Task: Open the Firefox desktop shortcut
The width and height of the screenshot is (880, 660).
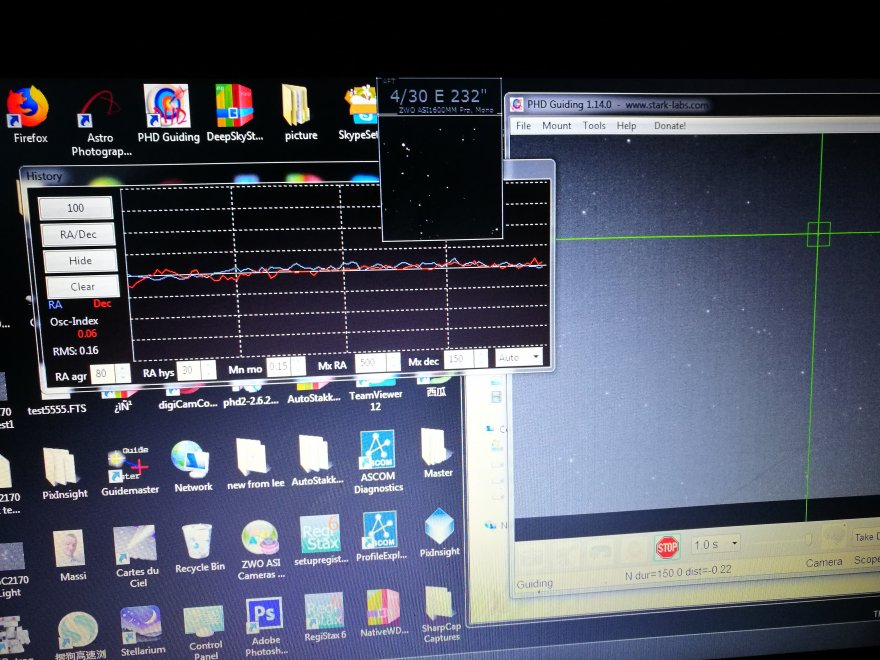Action: click(28, 114)
